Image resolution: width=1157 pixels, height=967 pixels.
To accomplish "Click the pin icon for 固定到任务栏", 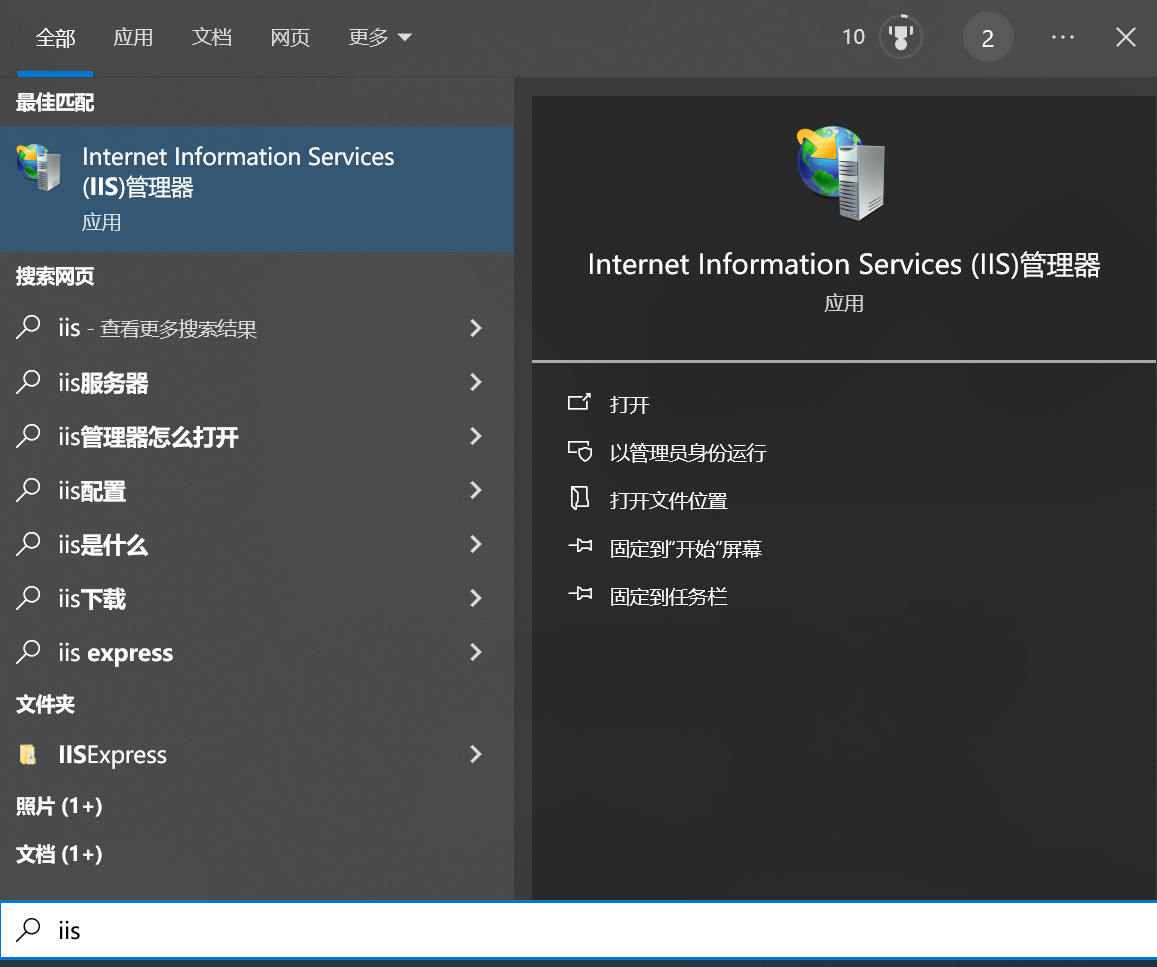I will click(580, 594).
